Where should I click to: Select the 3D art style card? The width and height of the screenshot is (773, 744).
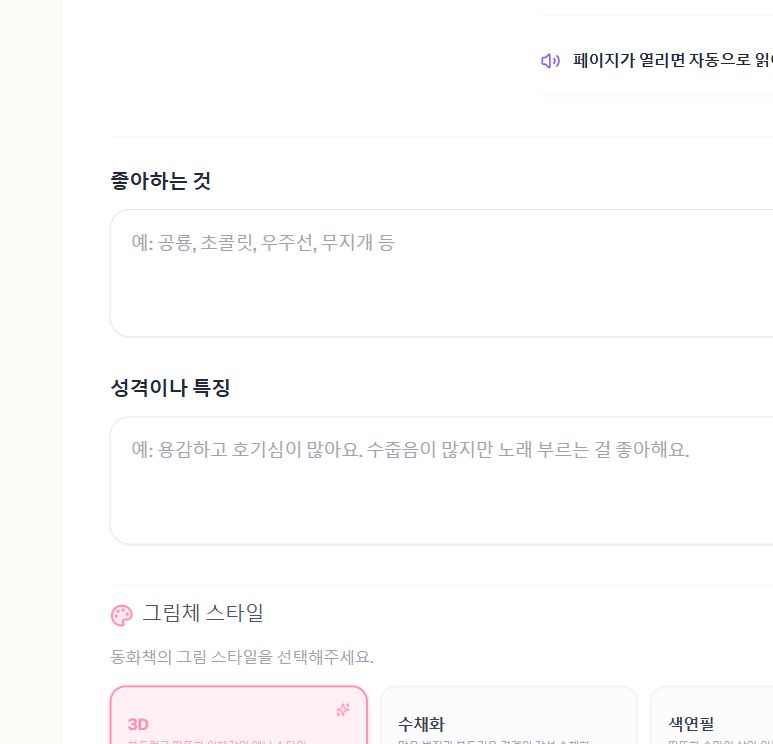point(239,715)
